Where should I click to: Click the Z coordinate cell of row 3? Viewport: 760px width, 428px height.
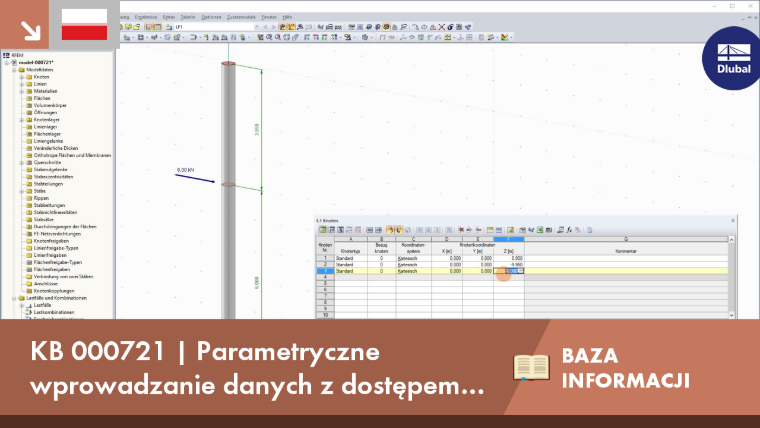coord(508,271)
